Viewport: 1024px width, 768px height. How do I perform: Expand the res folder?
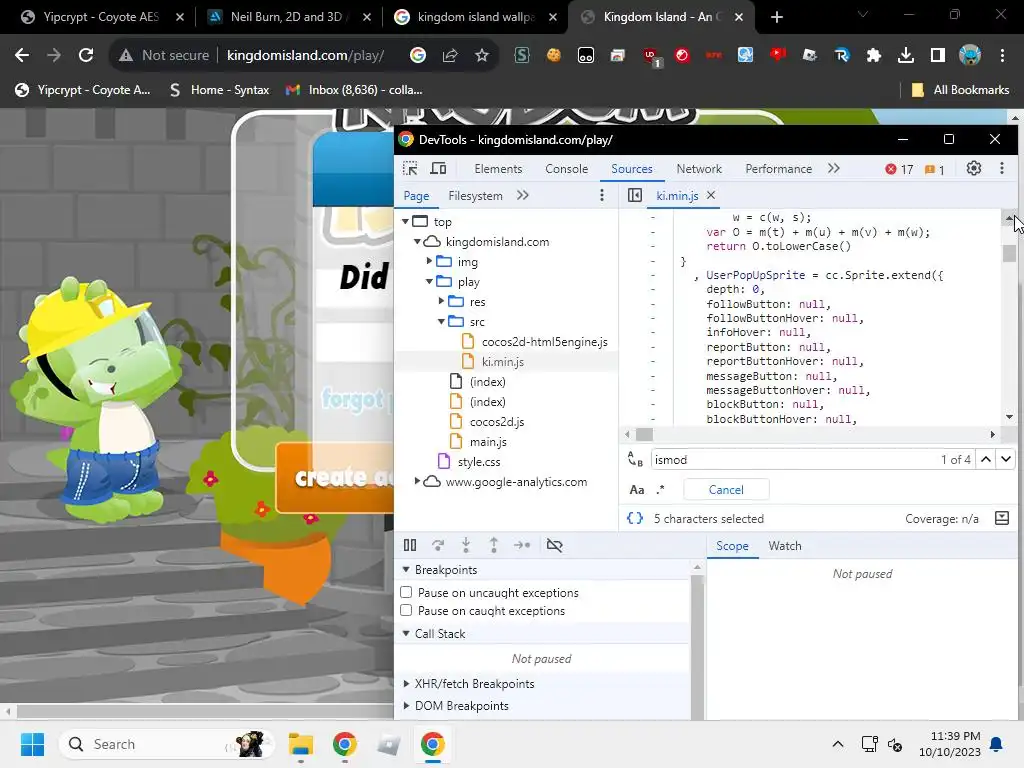(441, 301)
